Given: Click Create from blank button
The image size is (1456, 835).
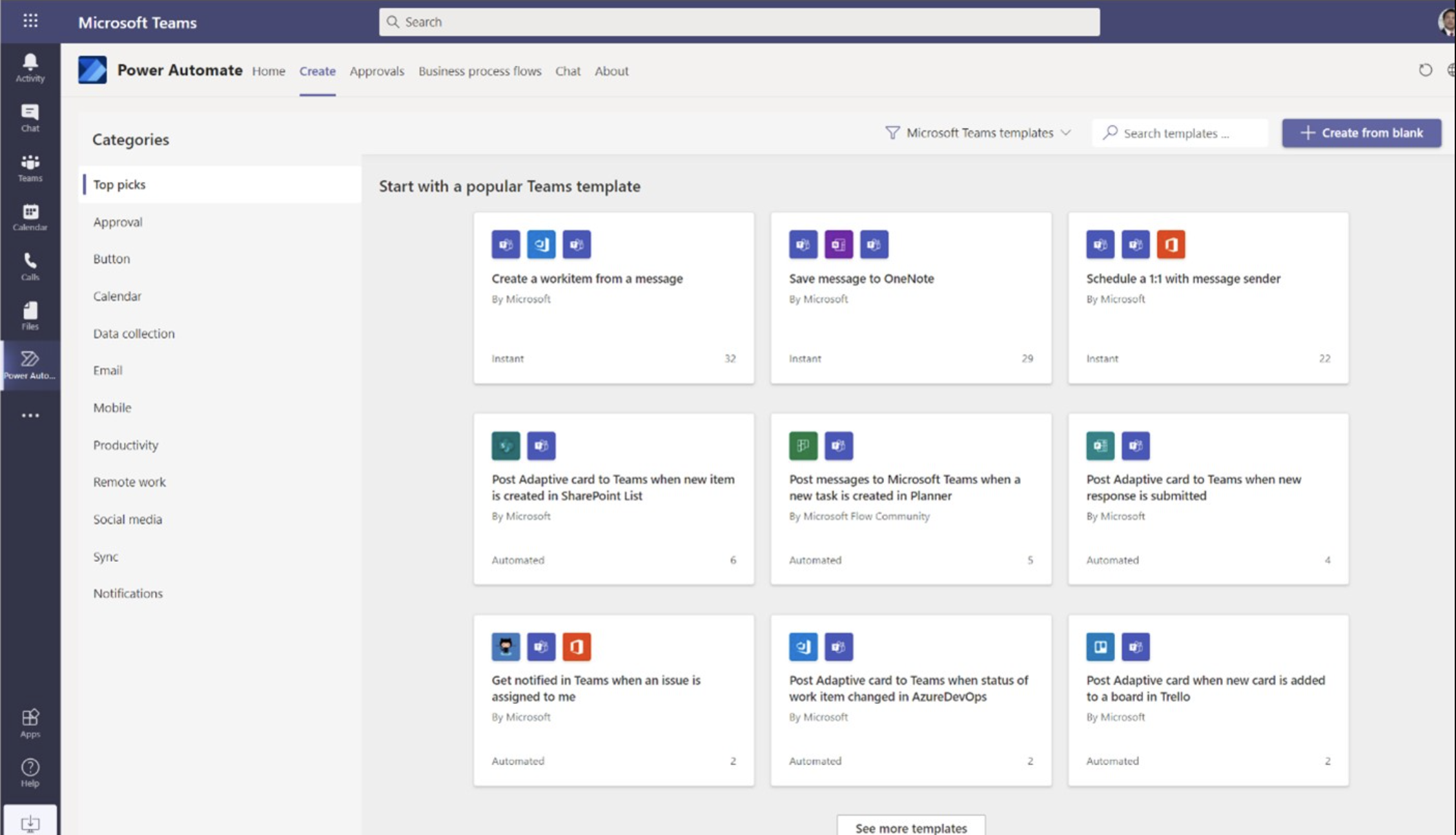Looking at the screenshot, I should [x=1363, y=132].
